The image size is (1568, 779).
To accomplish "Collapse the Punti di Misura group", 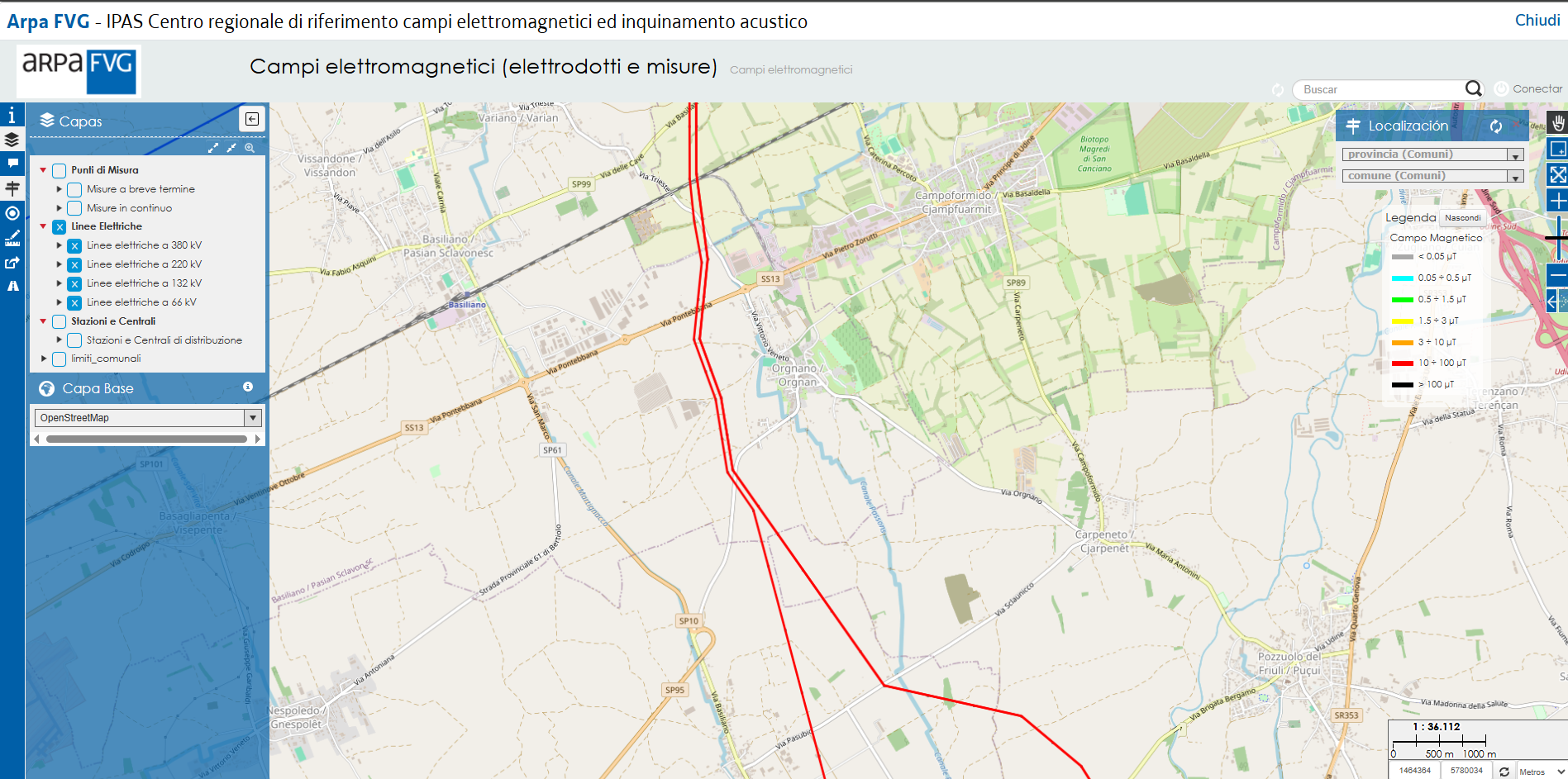I will (43, 170).
